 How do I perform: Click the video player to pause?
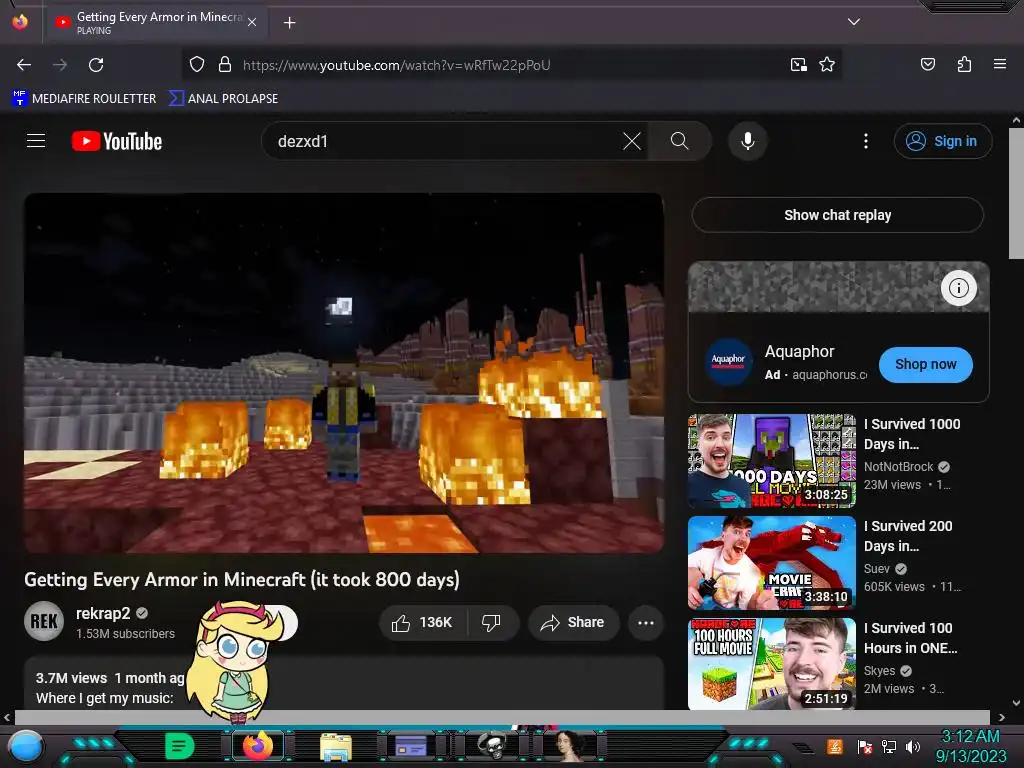pos(344,373)
